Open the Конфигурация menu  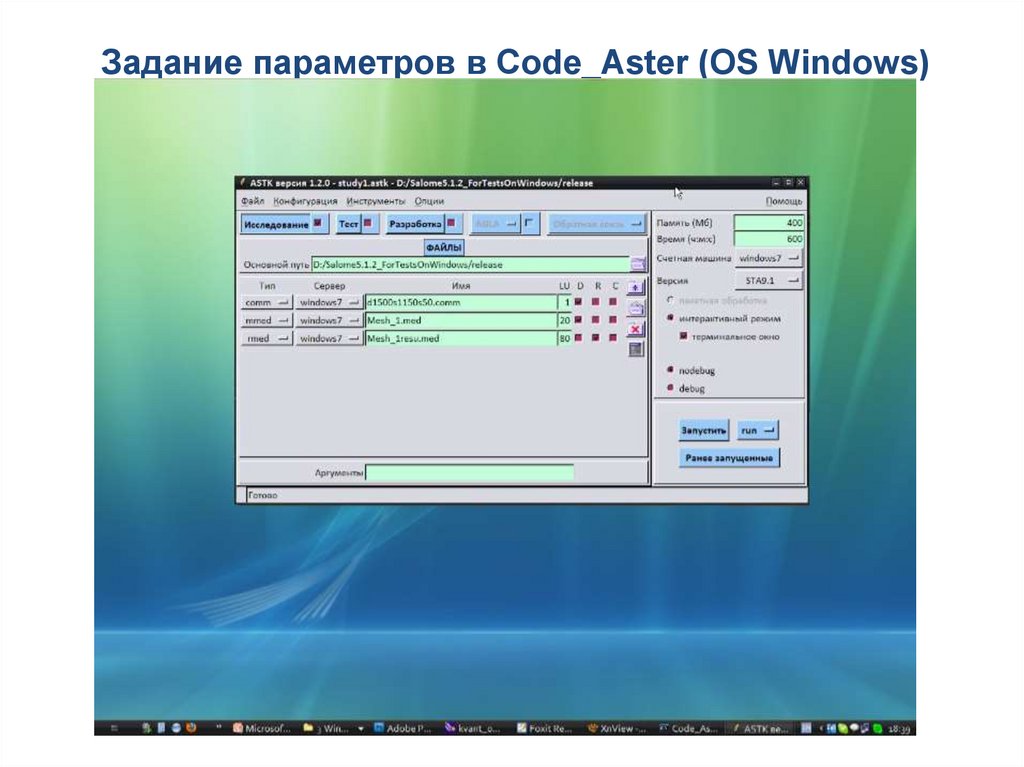pos(305,201)
